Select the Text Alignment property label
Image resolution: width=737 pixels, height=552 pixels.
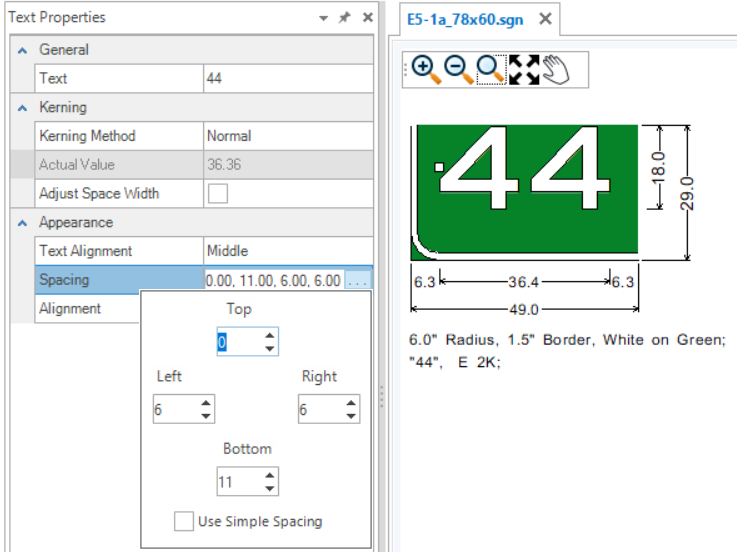(86, 251)
